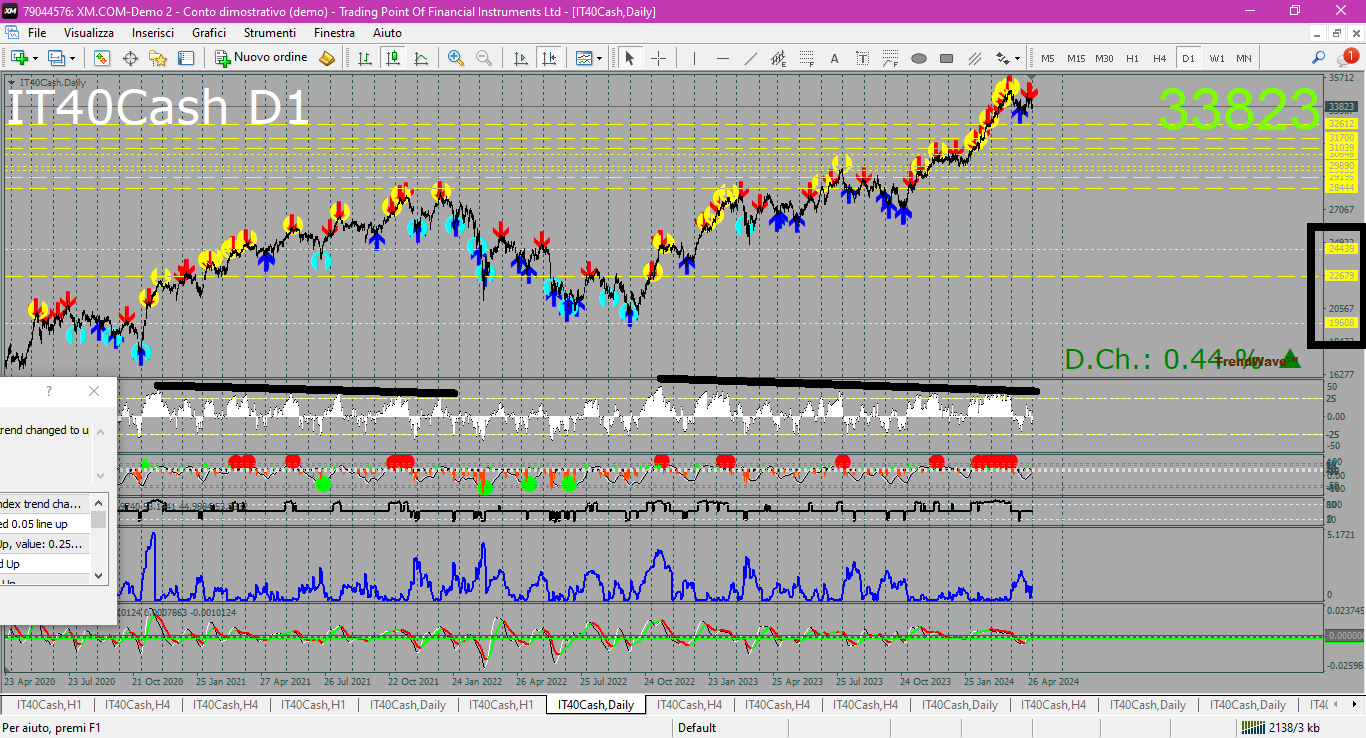Switch chart to bar chart type

click(x=366, y=58)
